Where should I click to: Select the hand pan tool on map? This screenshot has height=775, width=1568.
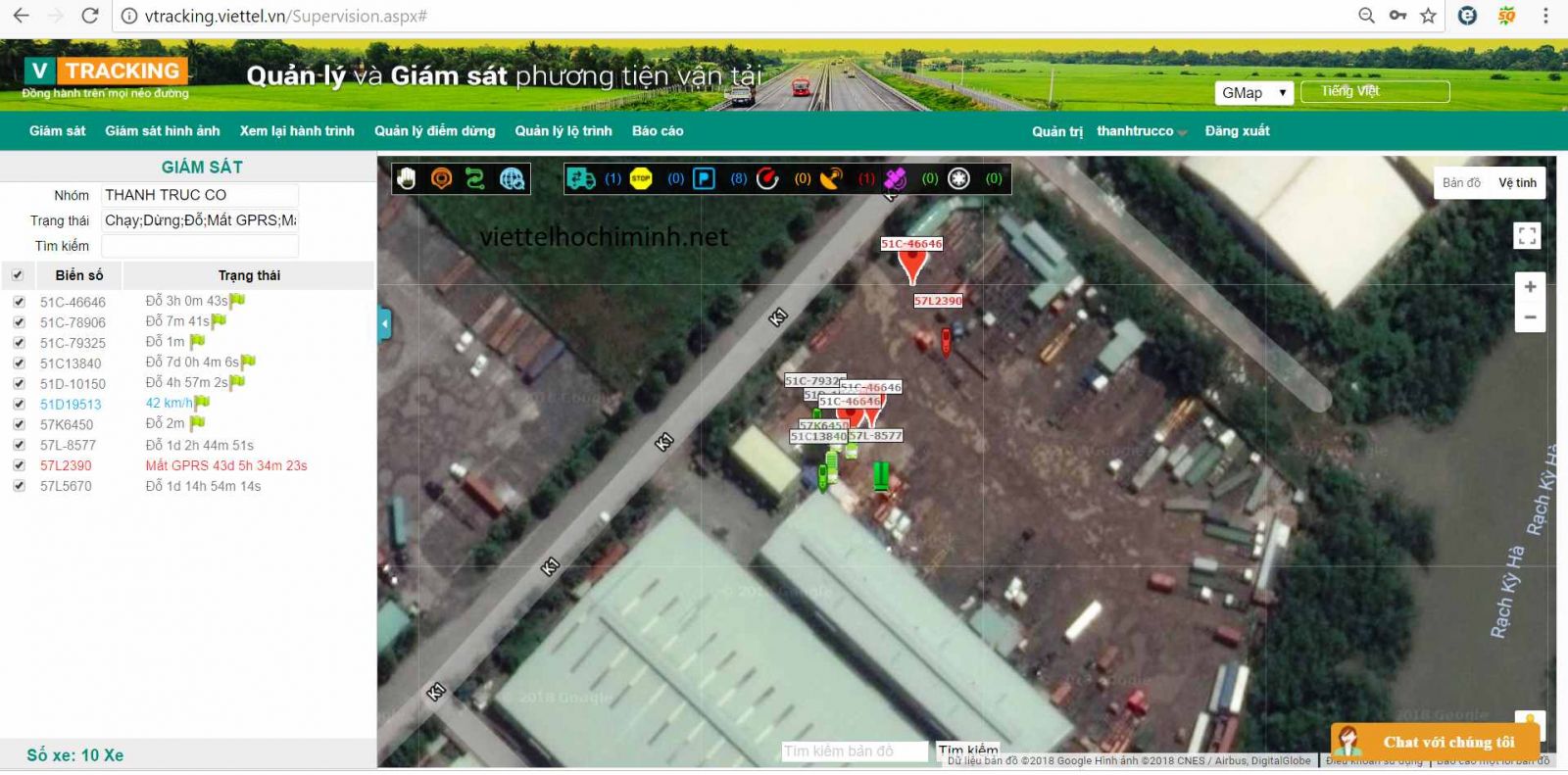[407, 178]
